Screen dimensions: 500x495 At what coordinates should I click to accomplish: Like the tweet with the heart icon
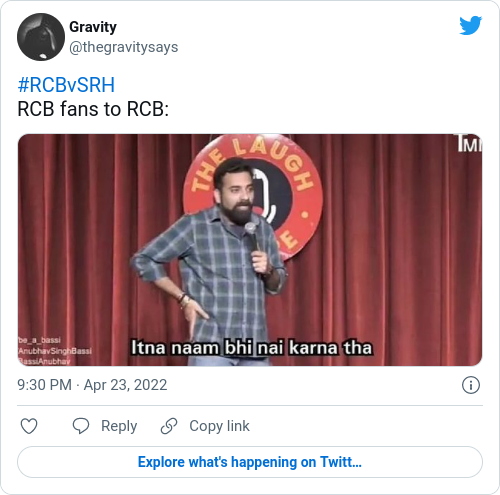(29, 426)
